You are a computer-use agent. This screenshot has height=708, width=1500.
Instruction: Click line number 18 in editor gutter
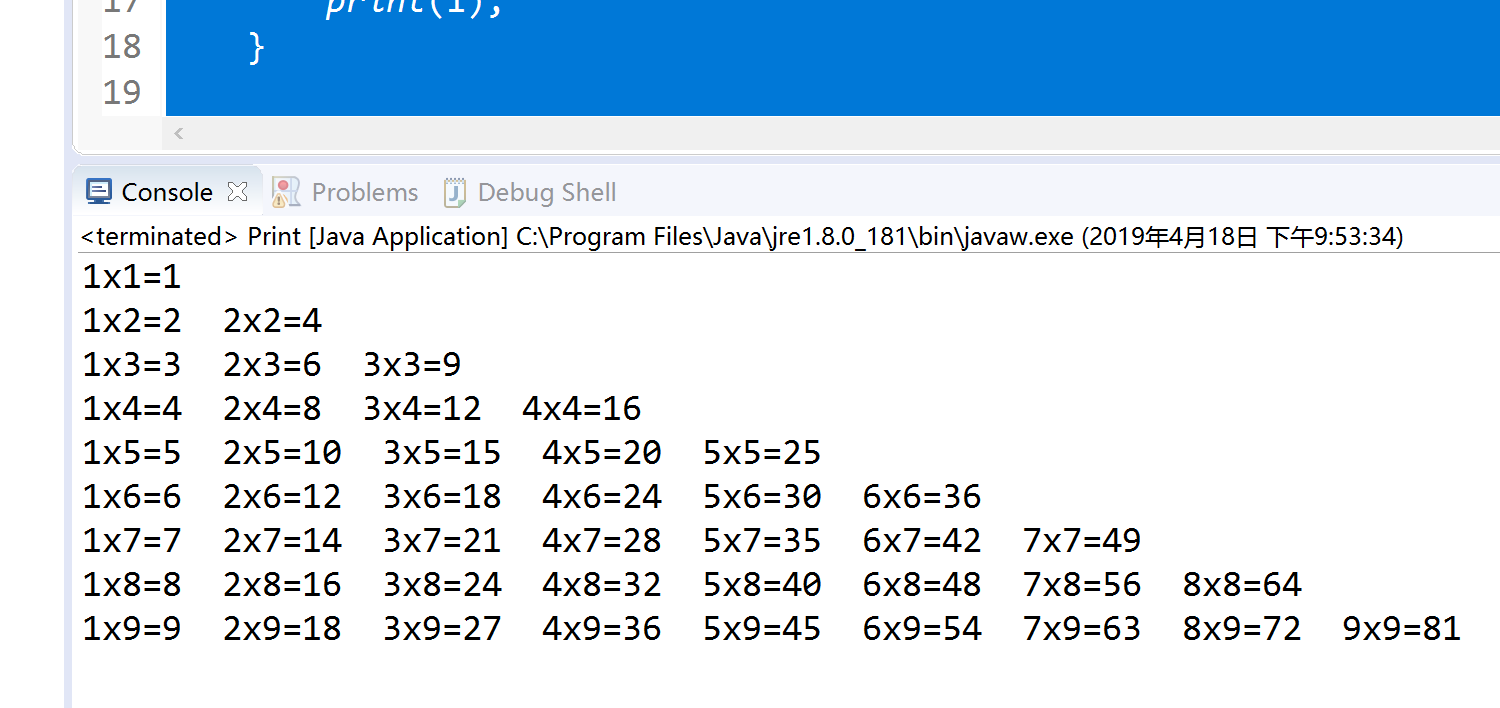122,47
